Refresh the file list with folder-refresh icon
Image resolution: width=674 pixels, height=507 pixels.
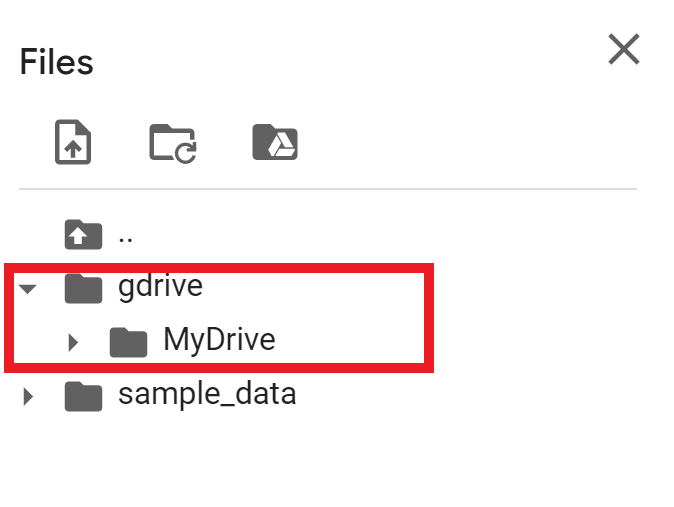(173, 143)
